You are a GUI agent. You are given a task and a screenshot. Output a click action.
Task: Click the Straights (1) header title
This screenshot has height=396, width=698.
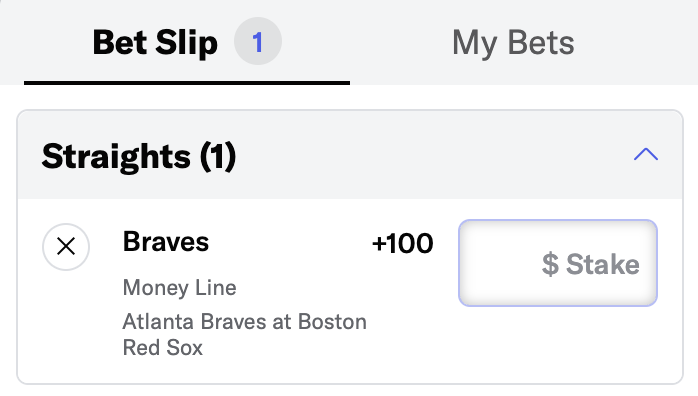(x=139, y=157)
